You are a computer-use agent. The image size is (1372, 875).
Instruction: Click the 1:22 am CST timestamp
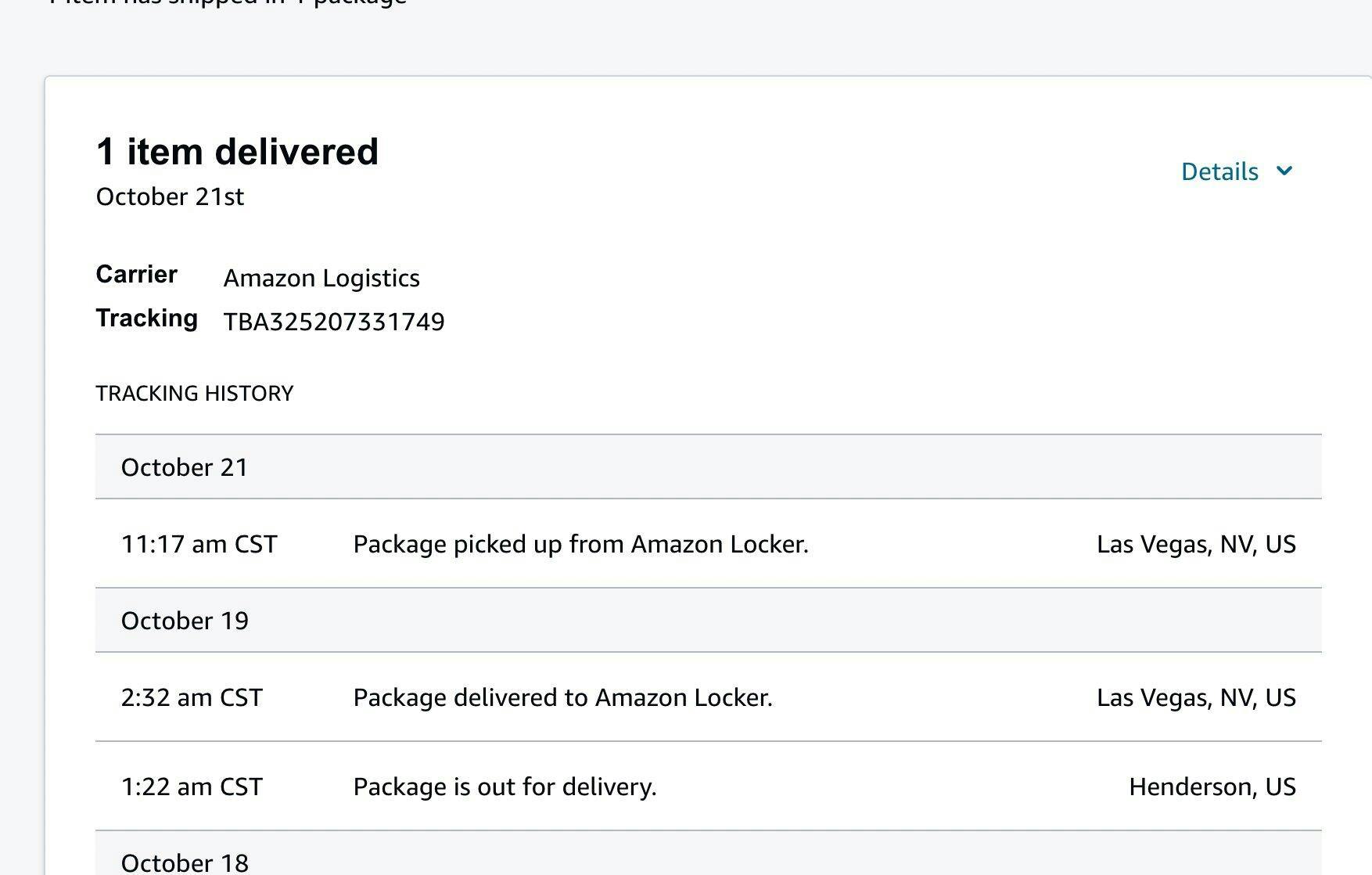192,787
